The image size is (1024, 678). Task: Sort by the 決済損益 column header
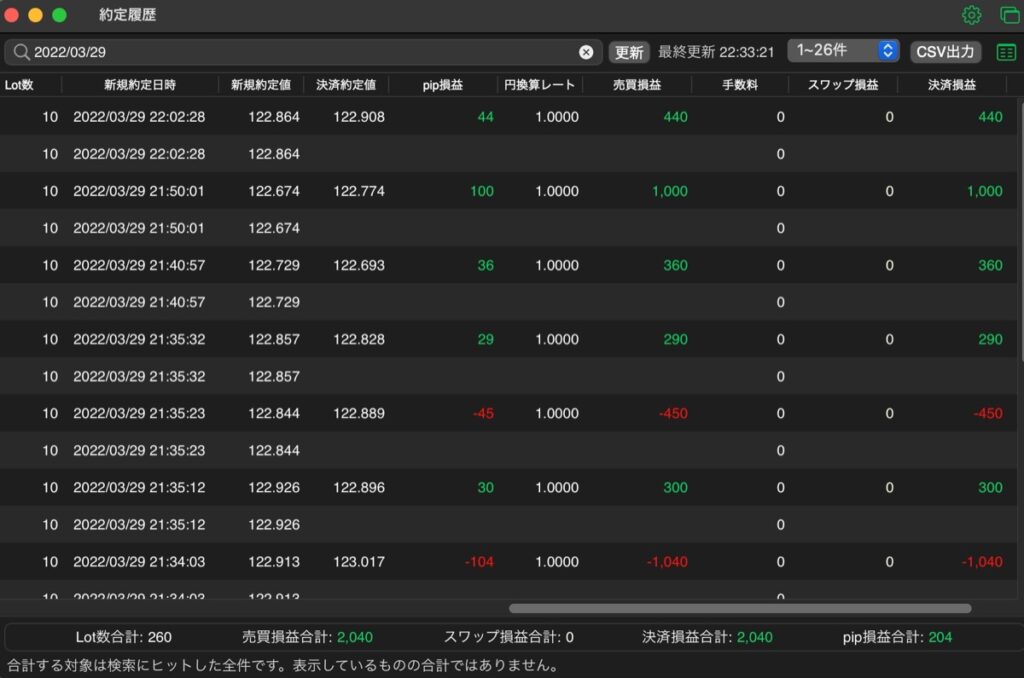click(952, 85)
